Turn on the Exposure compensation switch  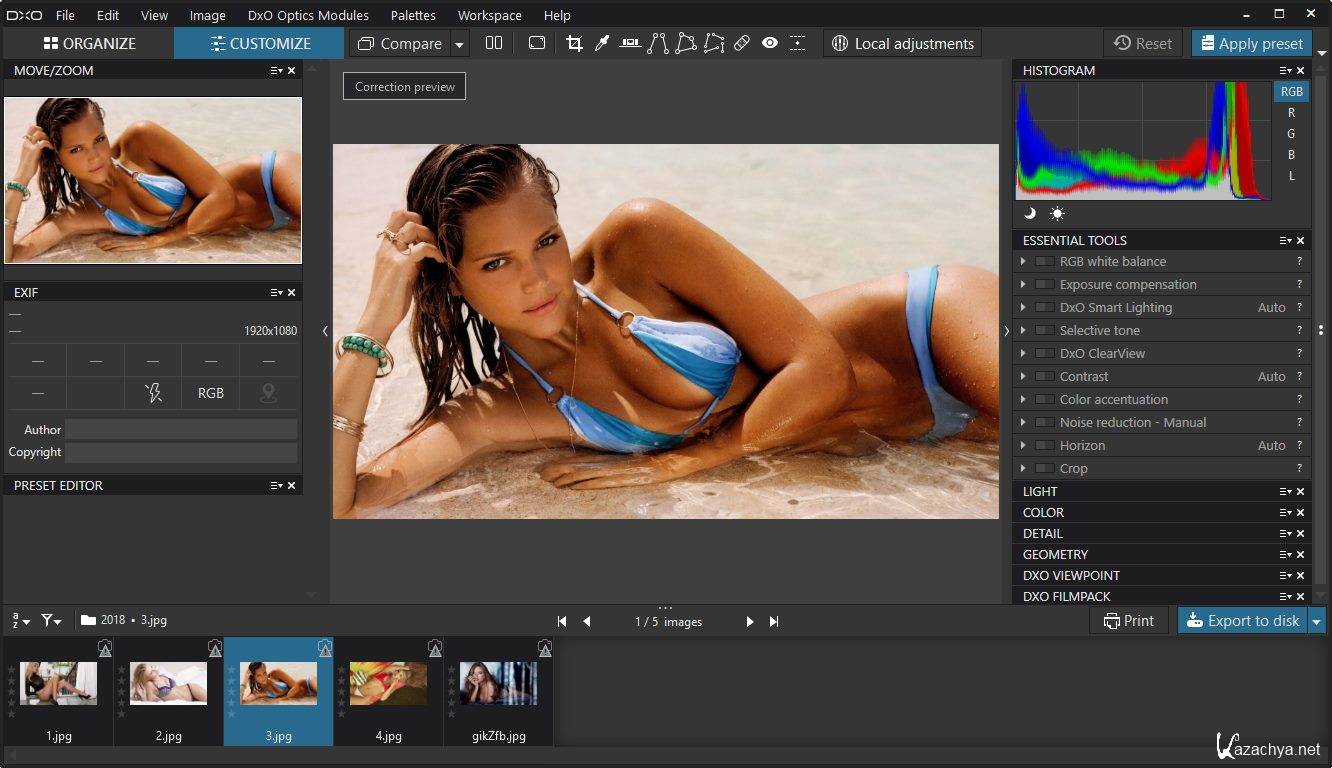1045,284
